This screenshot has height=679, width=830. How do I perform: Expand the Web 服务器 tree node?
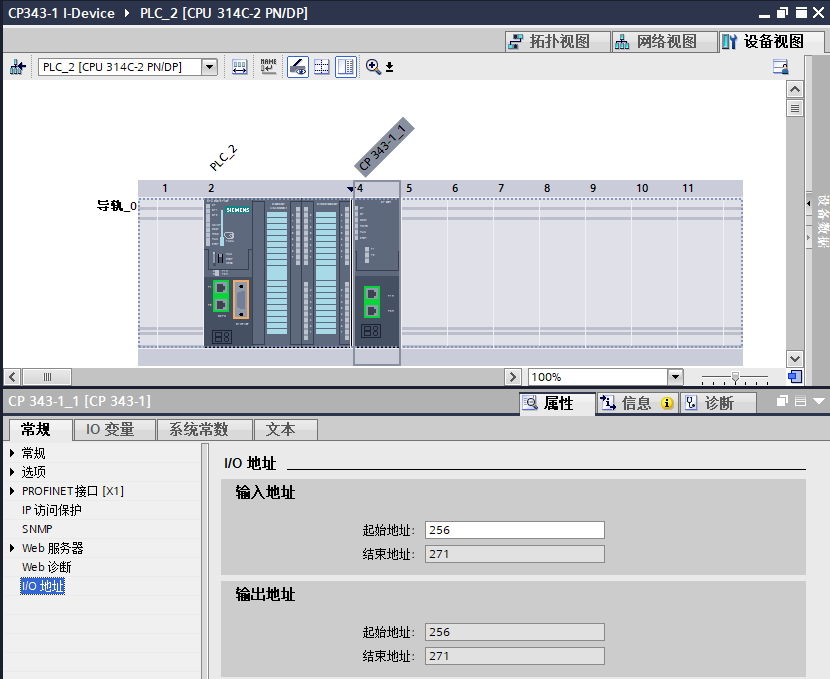click(12, 548)
